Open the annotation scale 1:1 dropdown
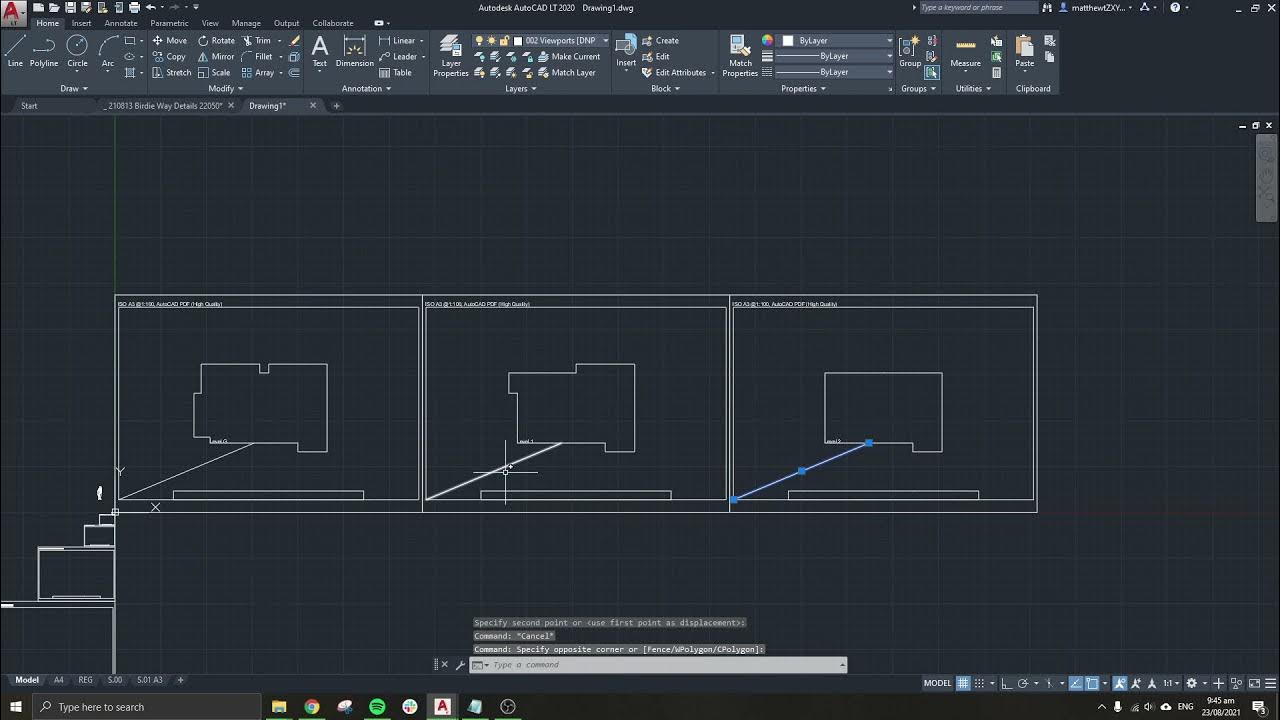Screen dimensions: 1280x720 click(x=1169, y=684)
